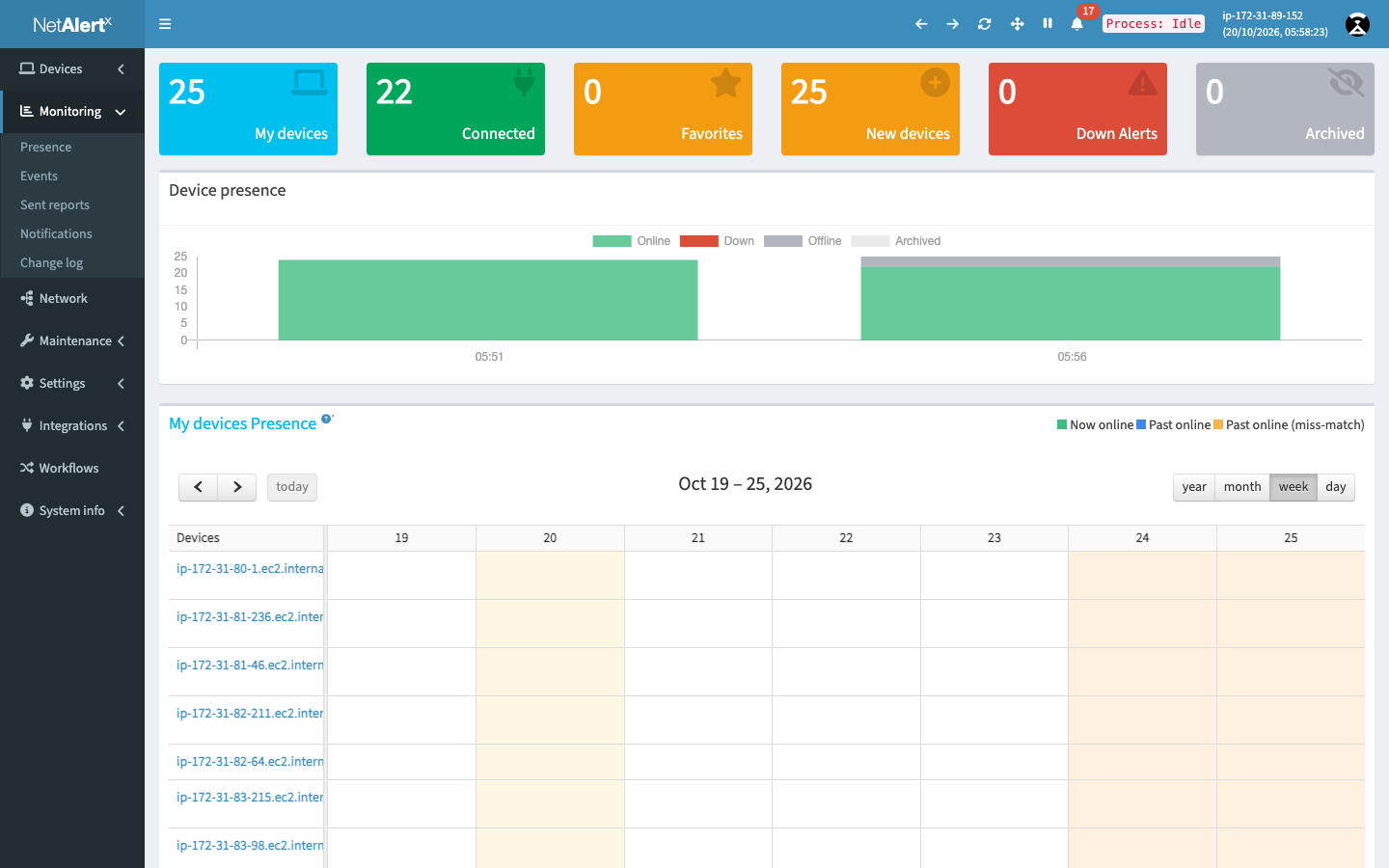Viewport: 1389px width, 868px height.
Task: Switch calendar to week view
Action: point(1294,487)
